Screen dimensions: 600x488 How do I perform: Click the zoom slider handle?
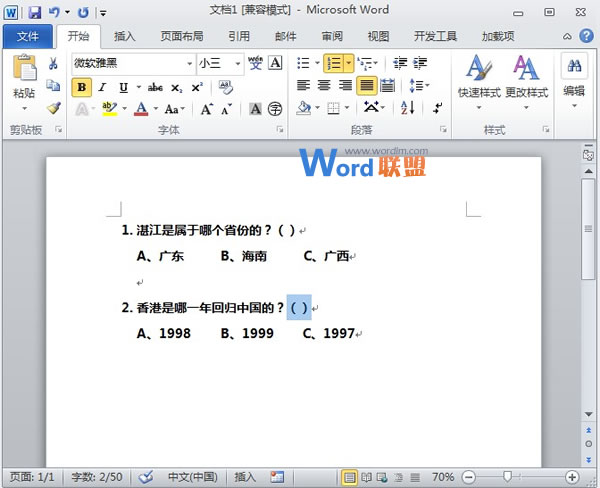(x=507, y=477)
